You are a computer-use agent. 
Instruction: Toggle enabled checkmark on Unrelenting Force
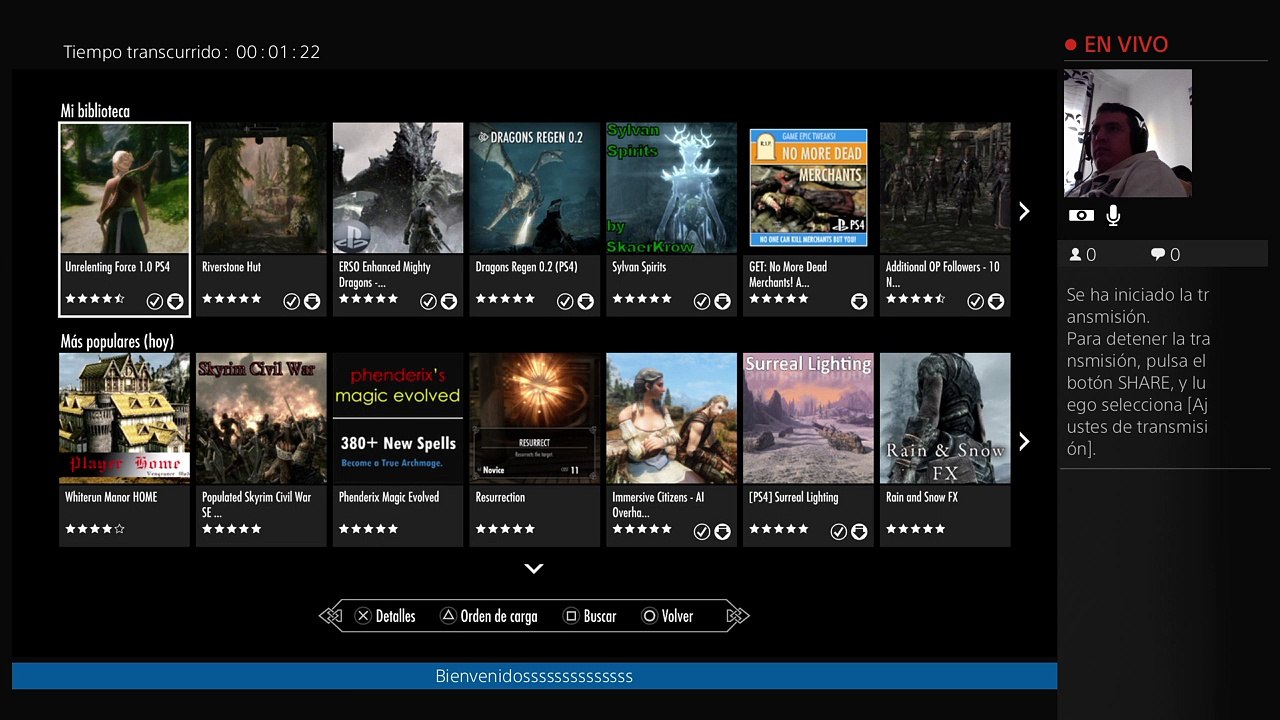click(154, 301)
